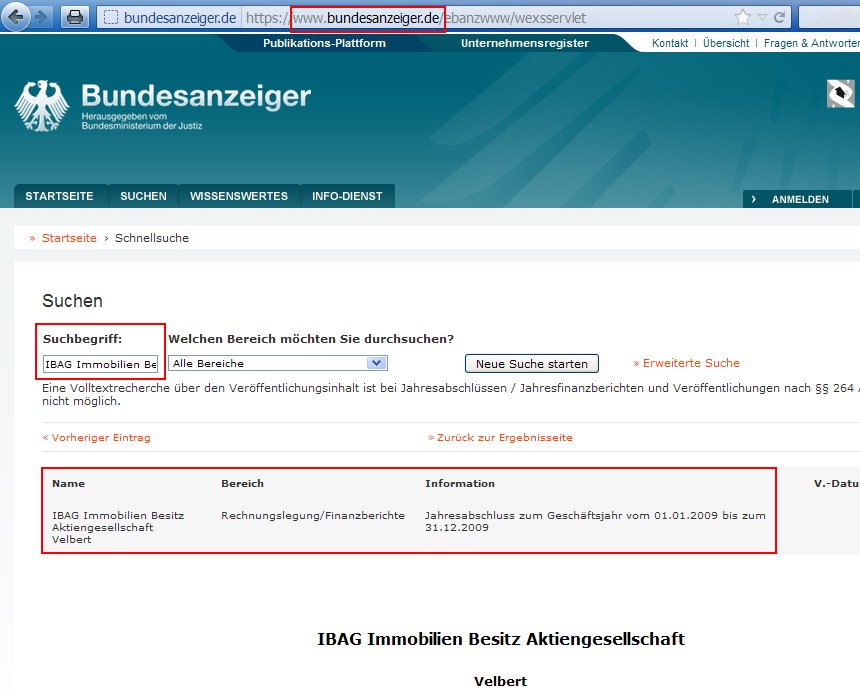Expand the Alle Bereiche dropdown
The height and width of the screenshot is (695, 860).
click(278, 363)
